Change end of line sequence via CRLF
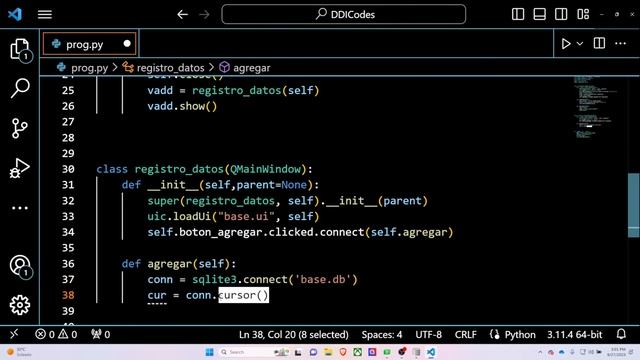640x360 pixels. click(466, 335)
